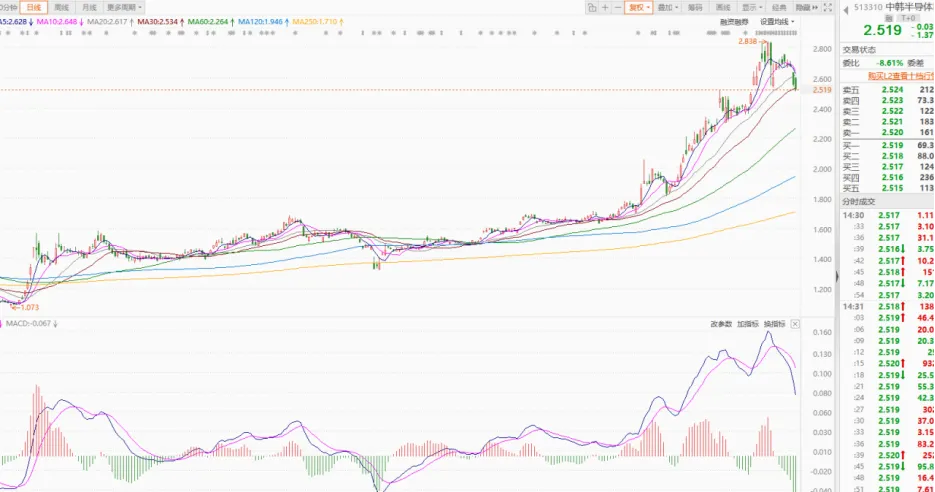
Task: Click 改参数 to edit MACD parameters
Action: pos(722,324)
